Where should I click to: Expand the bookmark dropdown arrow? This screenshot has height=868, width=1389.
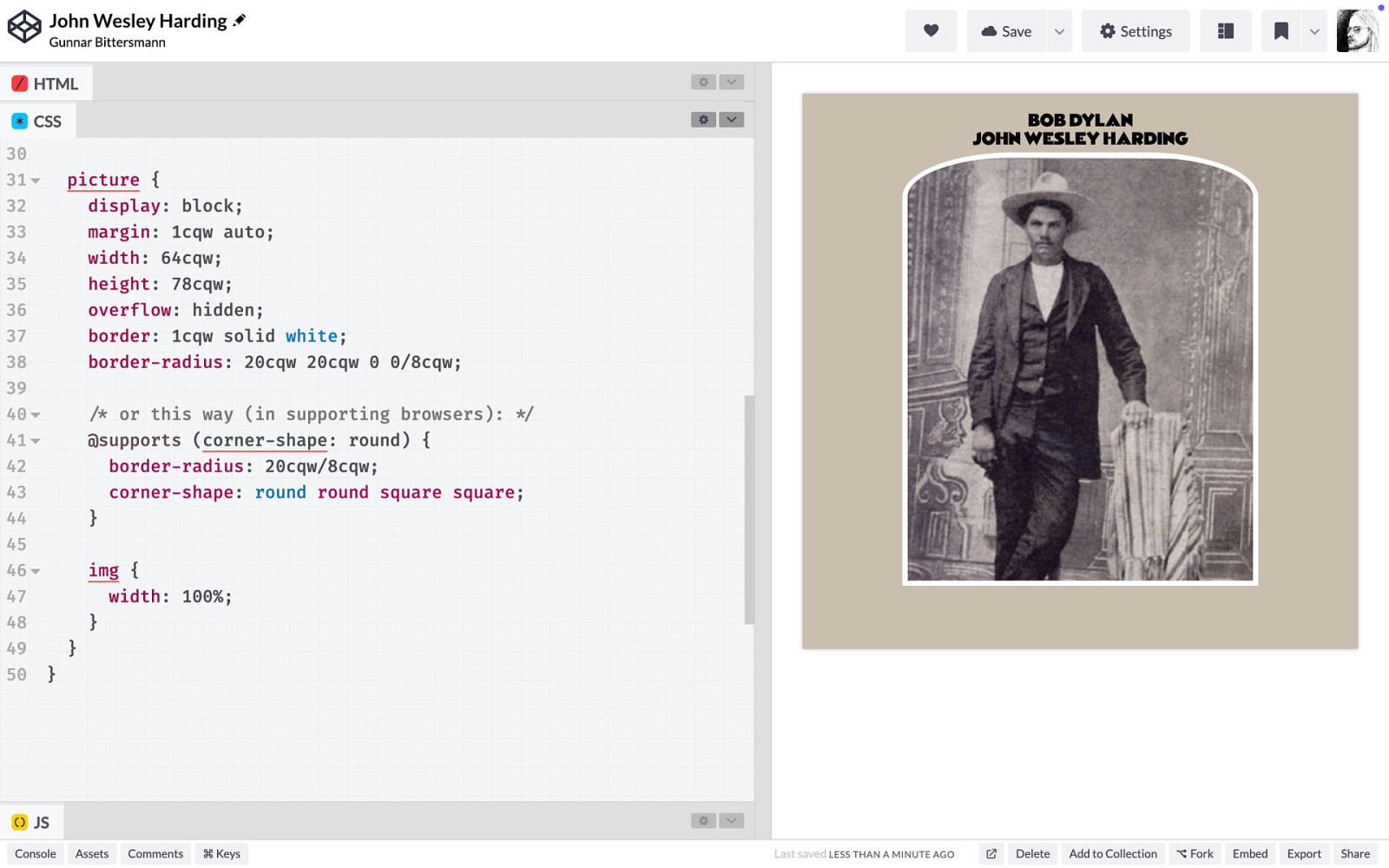[1314, 31]
